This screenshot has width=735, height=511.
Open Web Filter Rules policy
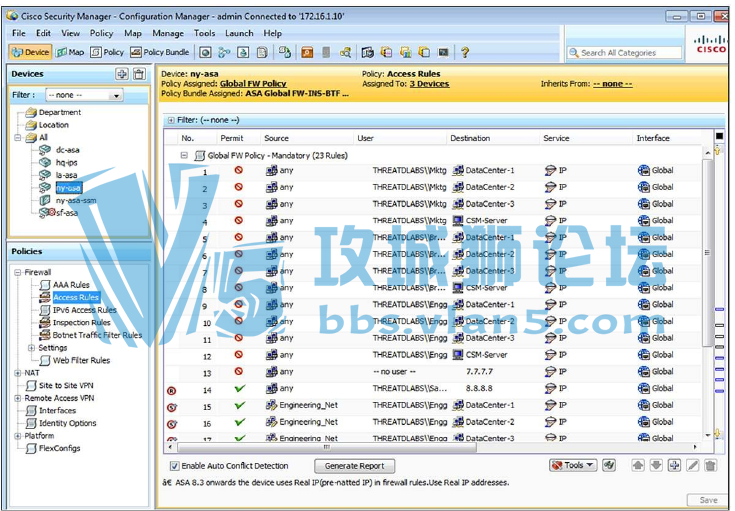point(81,361)
